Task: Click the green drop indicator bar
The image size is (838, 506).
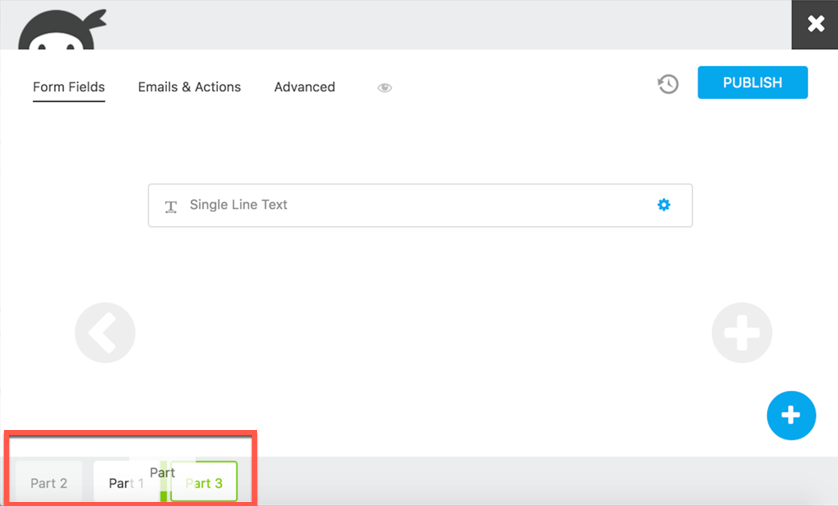Action: pyautogui.click(x=164, y=494)
